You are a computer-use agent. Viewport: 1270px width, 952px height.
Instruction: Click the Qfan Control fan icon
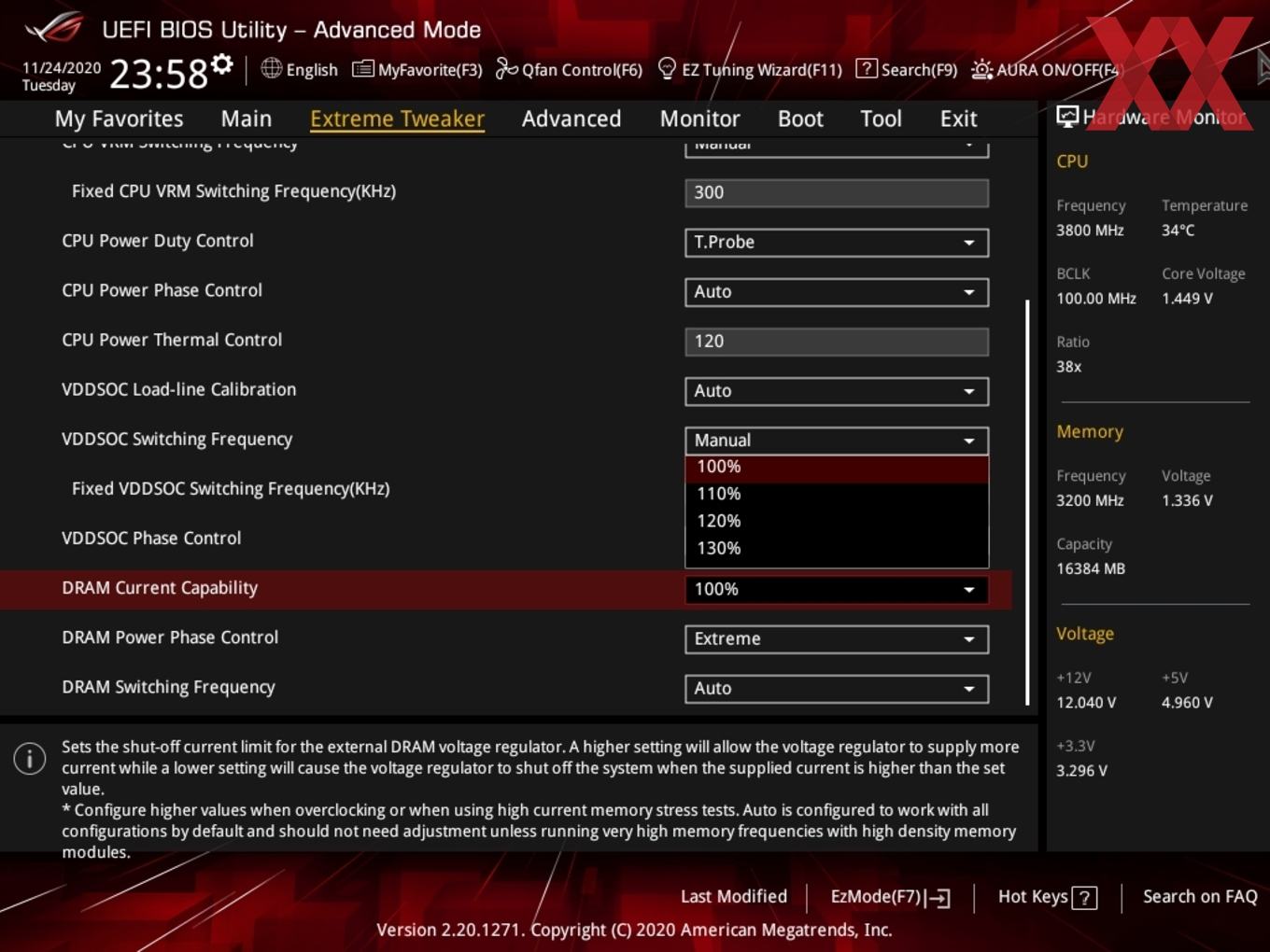[506, 68]
